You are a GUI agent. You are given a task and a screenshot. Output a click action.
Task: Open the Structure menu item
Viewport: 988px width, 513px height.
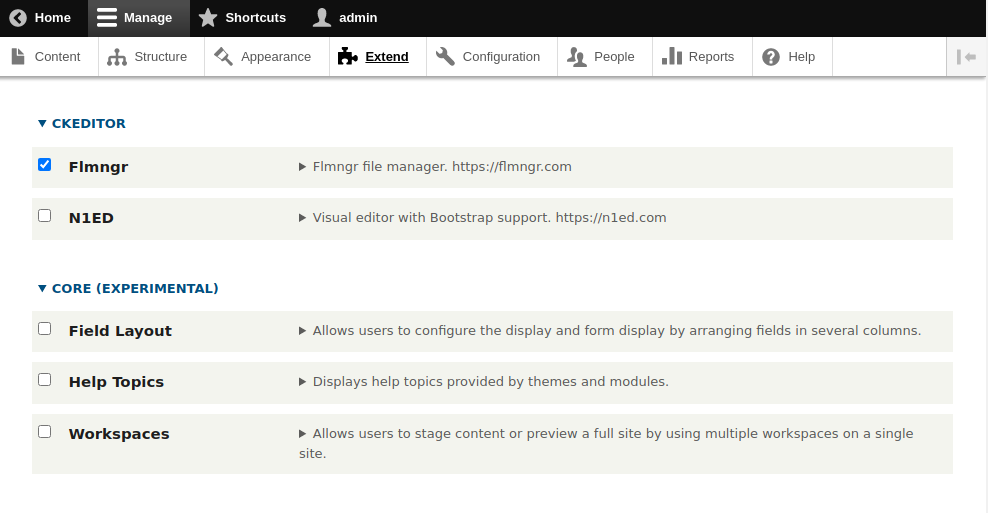(151, 57)
